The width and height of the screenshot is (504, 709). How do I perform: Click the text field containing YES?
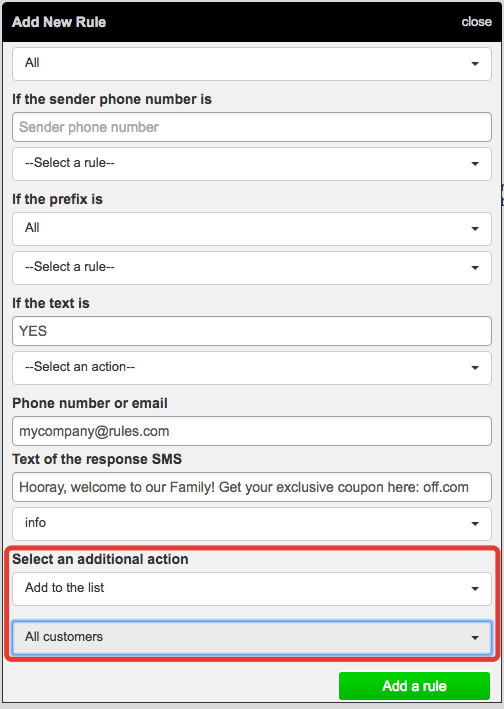pyautogui.click(x=252, y=331)
